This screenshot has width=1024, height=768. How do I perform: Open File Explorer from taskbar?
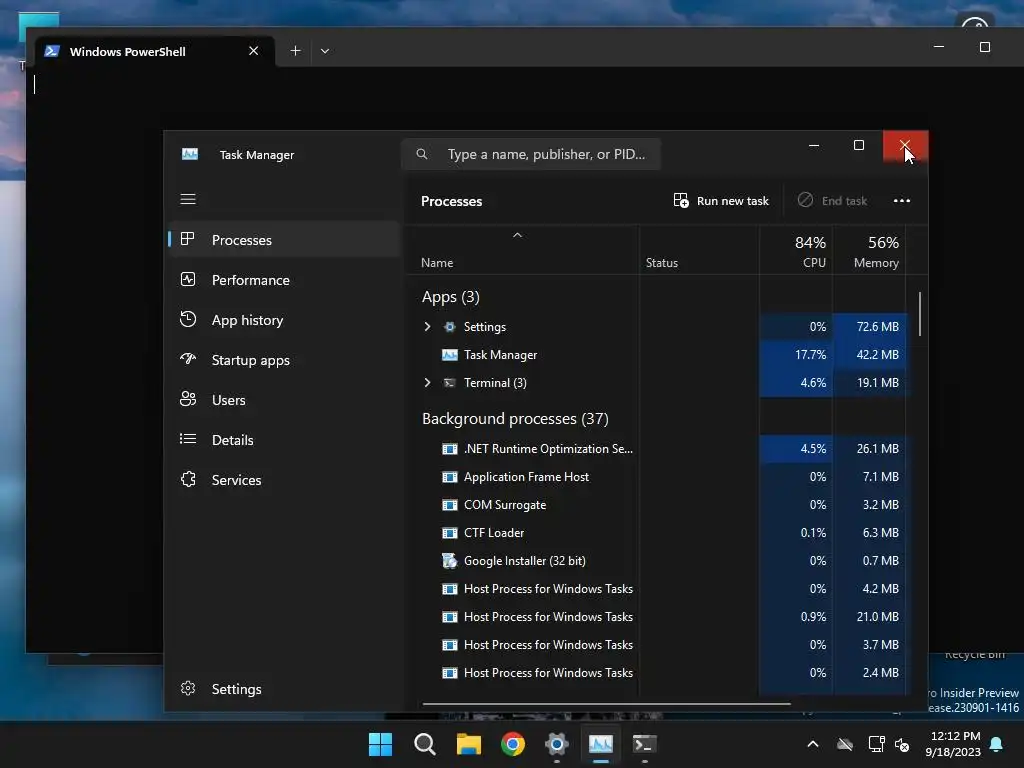[x=468, y=744]
